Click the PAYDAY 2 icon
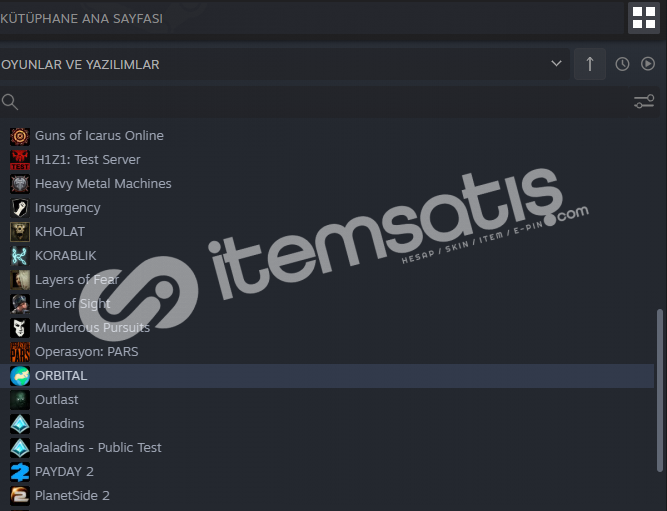The width and height of the screenshot is (667, 511). [x=20, y=472]
